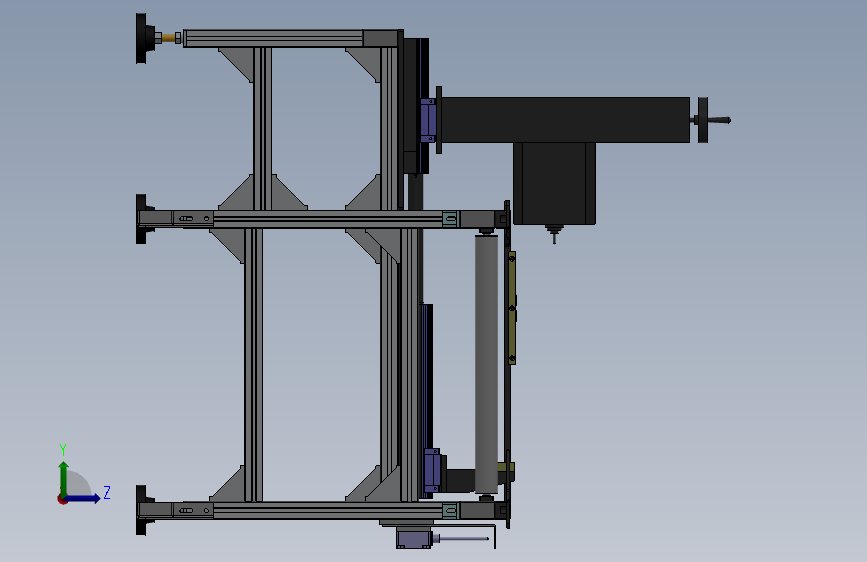Select the gray vertical roller cylinder
The image size is (867, 562).
(x=486, y=363)
